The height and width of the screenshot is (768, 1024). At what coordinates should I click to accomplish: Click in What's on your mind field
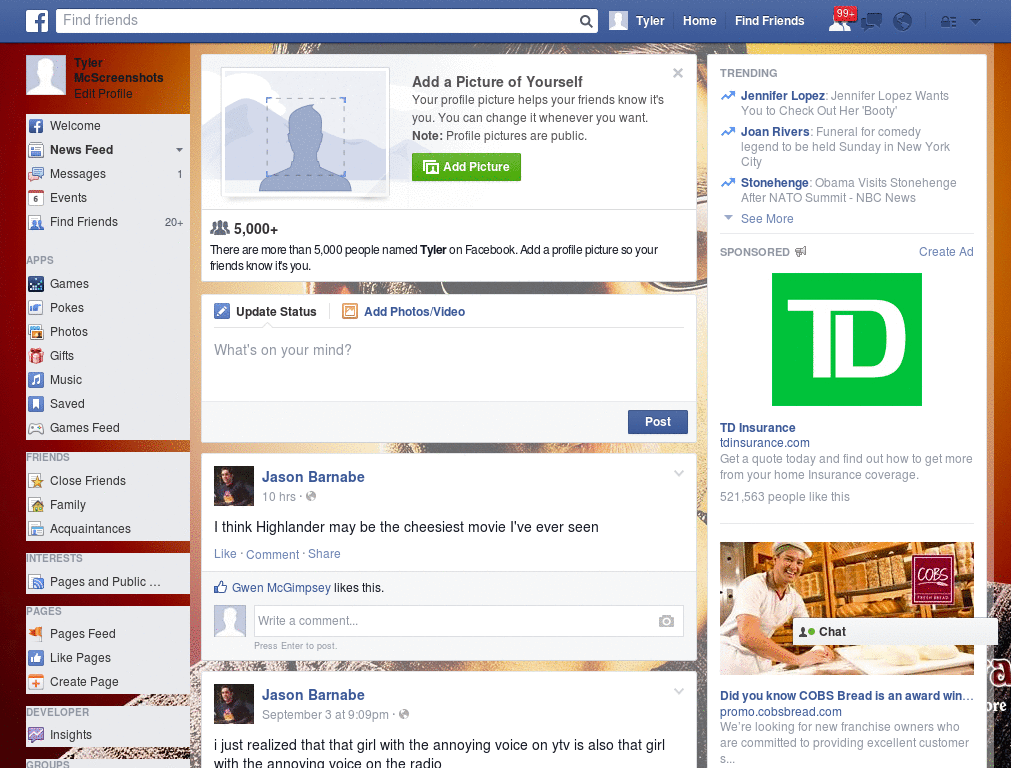449,364
